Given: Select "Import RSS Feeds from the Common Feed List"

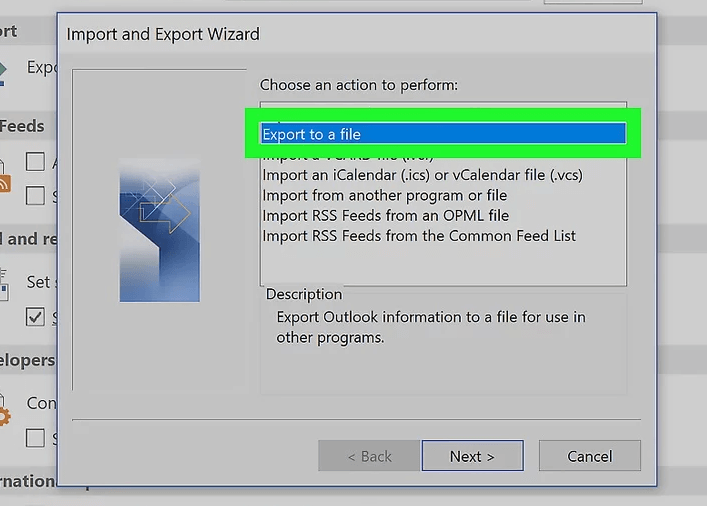Looking at the screenshot, I should tap(419, 236).
